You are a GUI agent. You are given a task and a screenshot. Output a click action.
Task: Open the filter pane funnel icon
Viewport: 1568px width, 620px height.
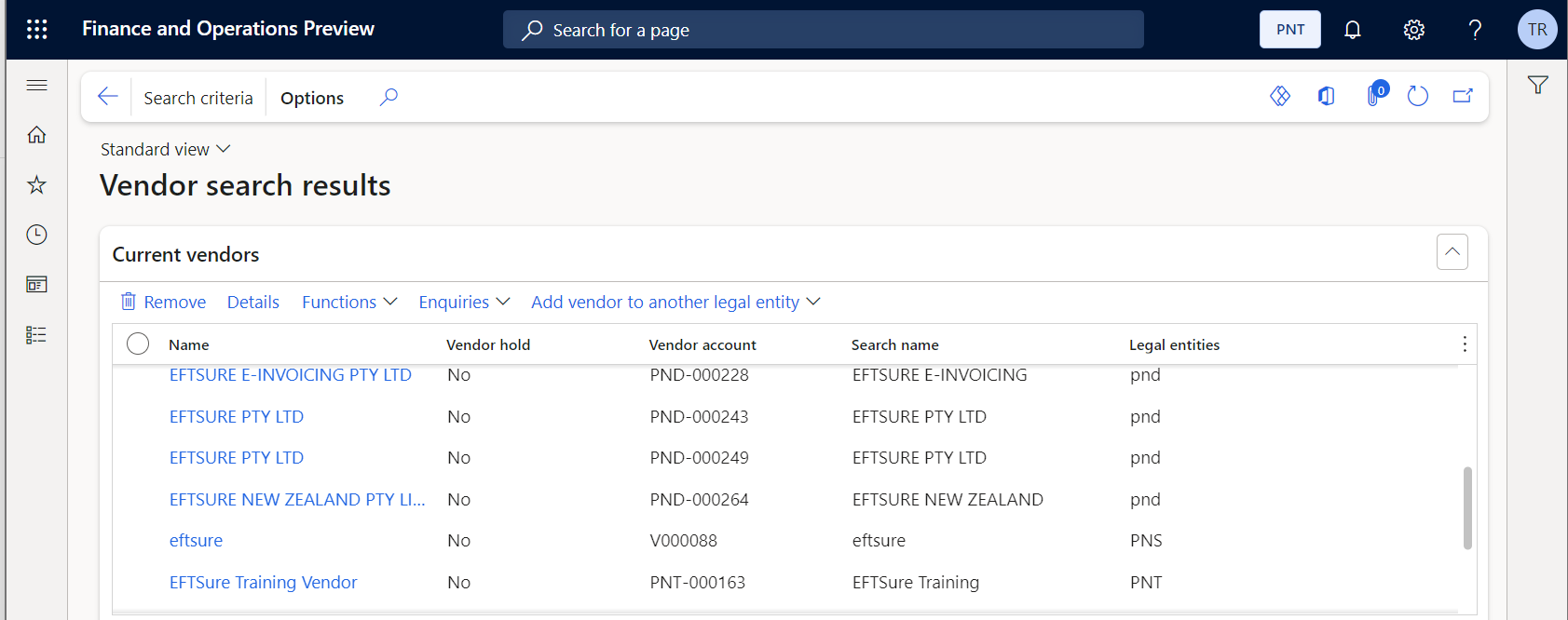point(1538,85)
